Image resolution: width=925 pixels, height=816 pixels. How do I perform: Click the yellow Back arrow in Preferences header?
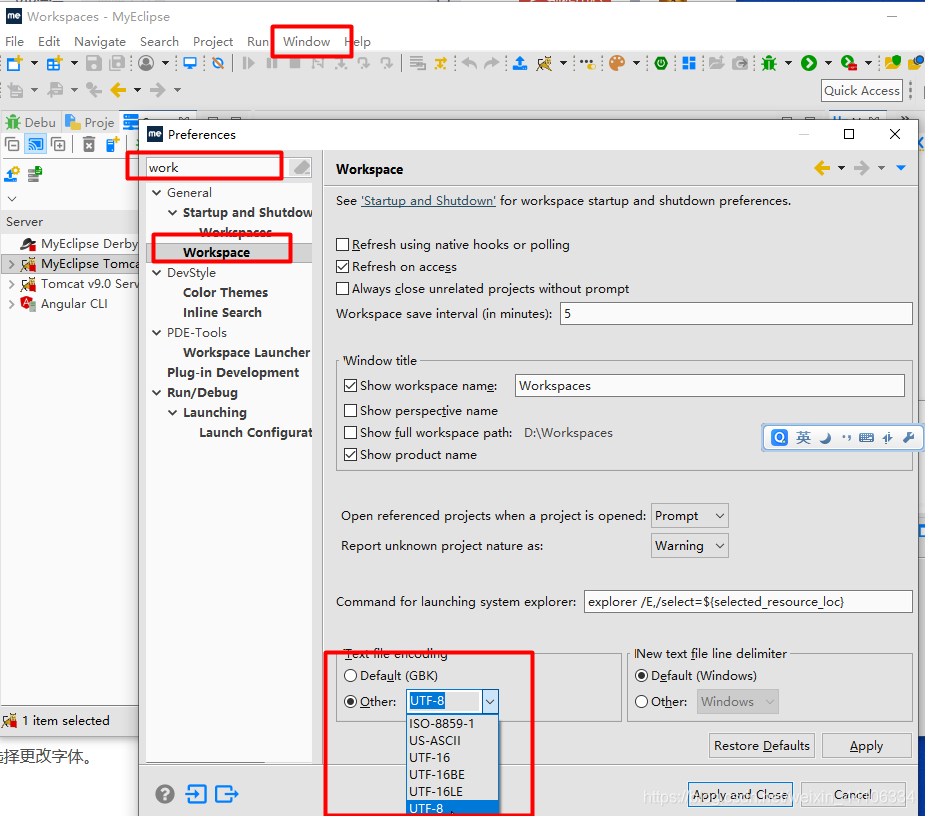[822, 168]
